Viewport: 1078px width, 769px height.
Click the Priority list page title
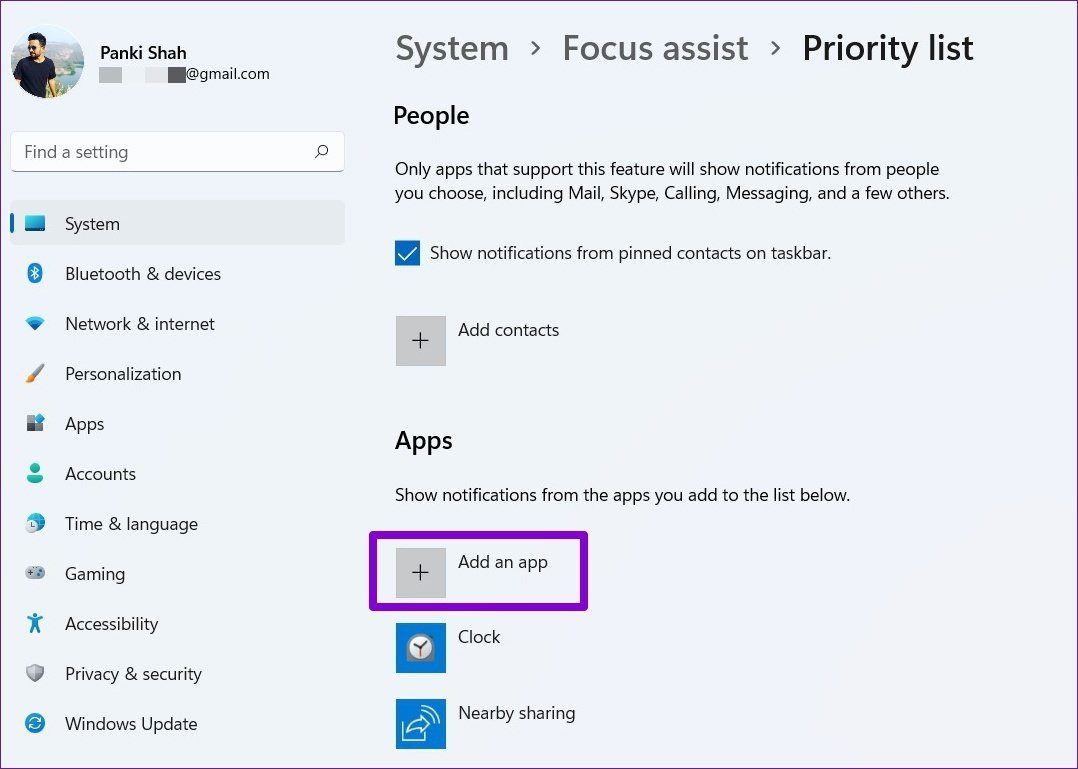[x=888, y=49]
